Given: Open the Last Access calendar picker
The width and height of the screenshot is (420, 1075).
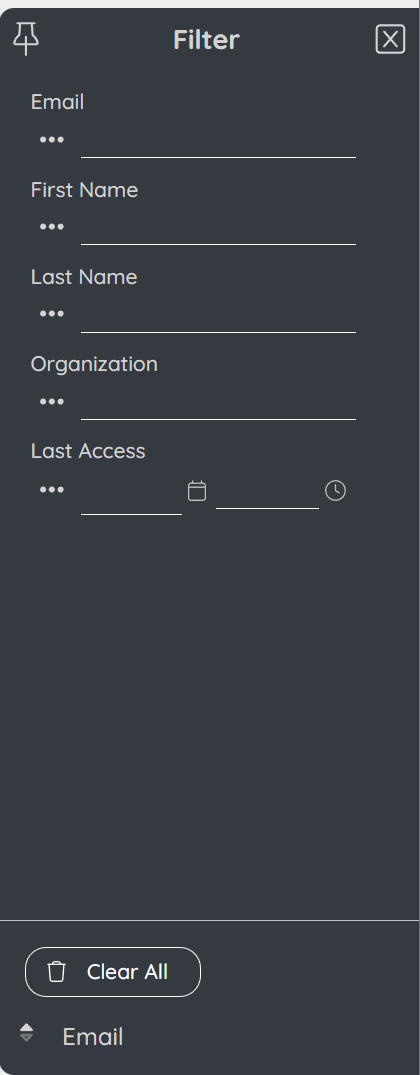Looking at the screenshot, I should click(197, 491).
